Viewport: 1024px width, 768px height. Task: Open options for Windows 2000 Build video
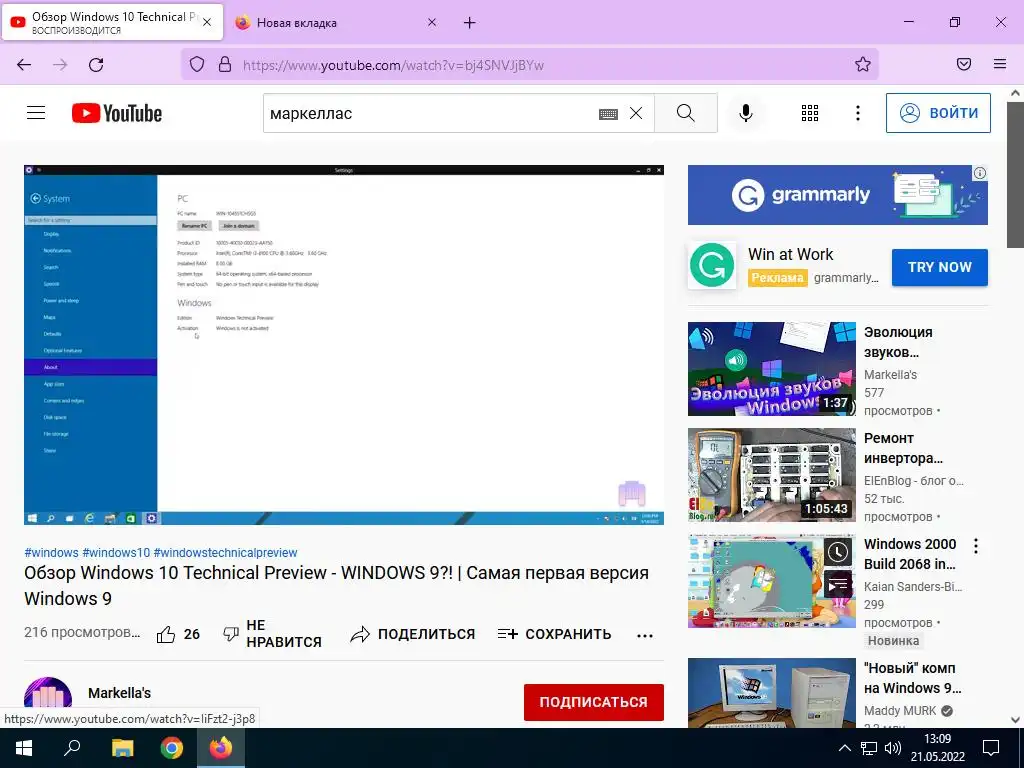(x=976, y=546)
